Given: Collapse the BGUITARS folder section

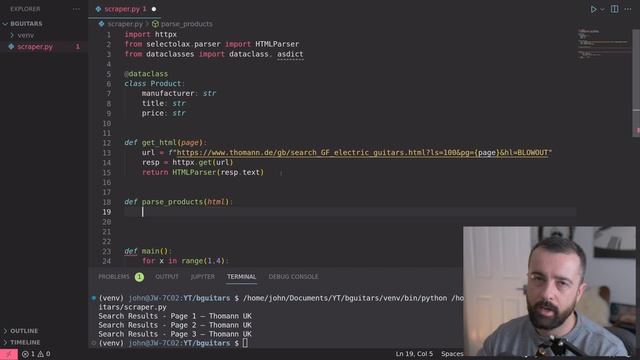Looking at the screenshot, I should coord(26,24).
